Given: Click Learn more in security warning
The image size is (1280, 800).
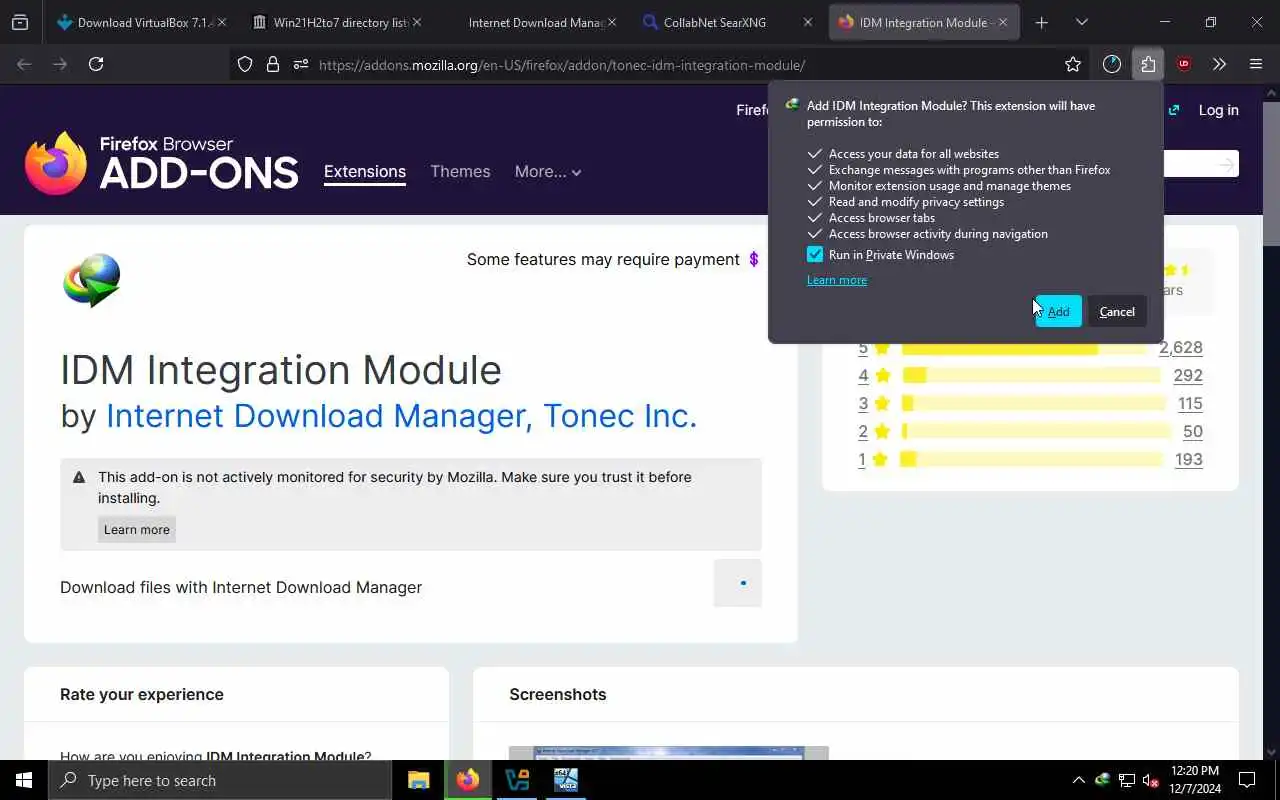Looking at the screenshot, I should coord(137,530).
